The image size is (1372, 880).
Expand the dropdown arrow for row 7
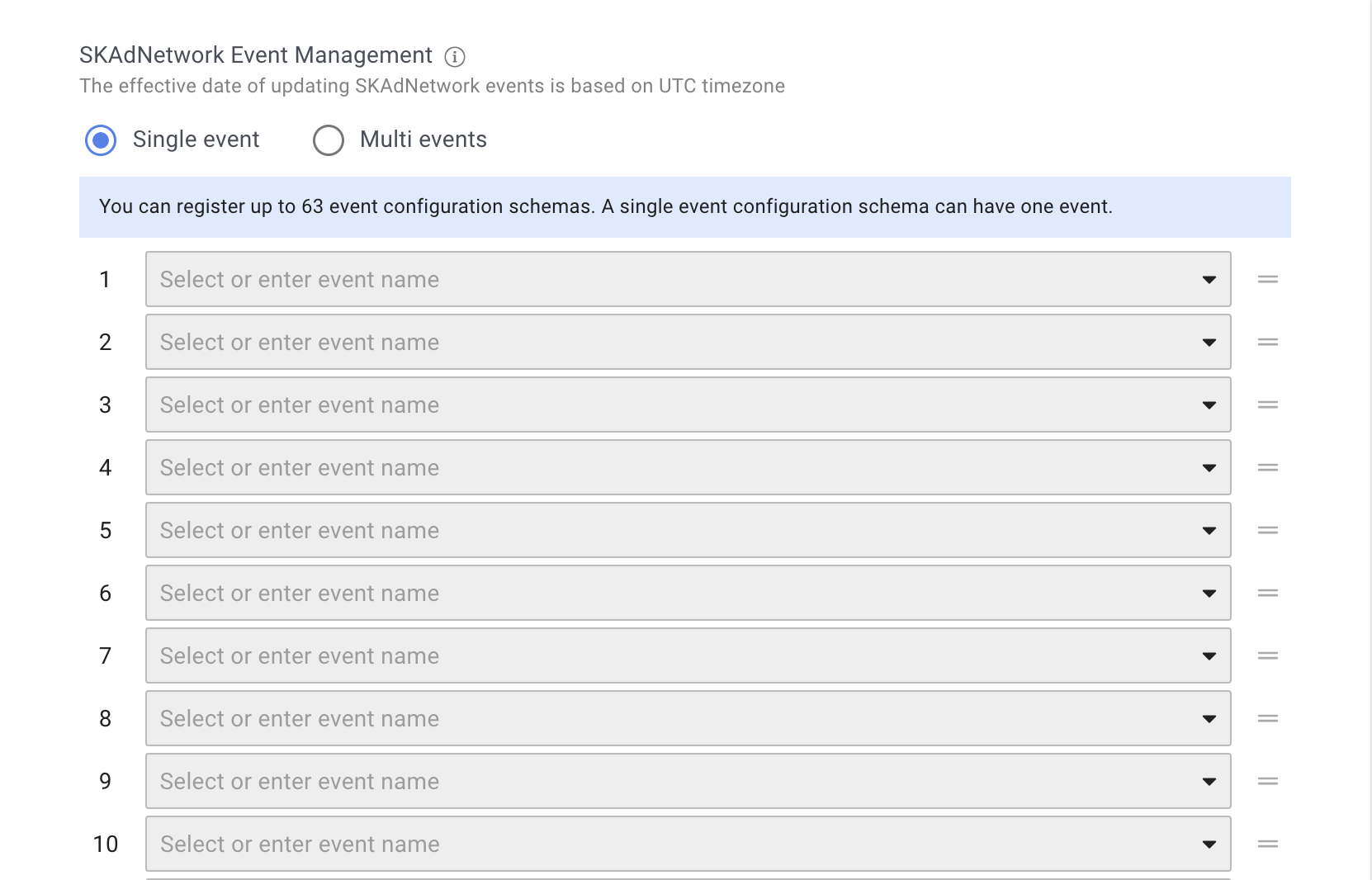[x=1209, y=656]
